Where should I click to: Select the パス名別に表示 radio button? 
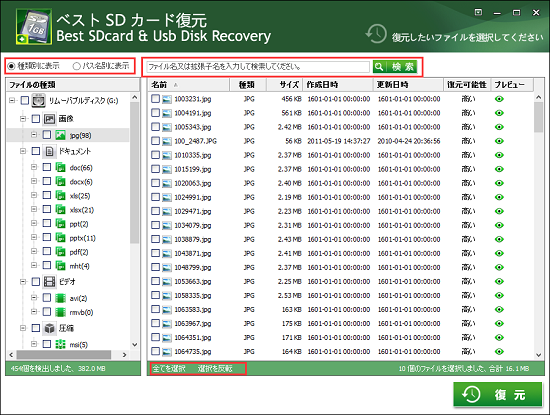[x=76, y=66]
